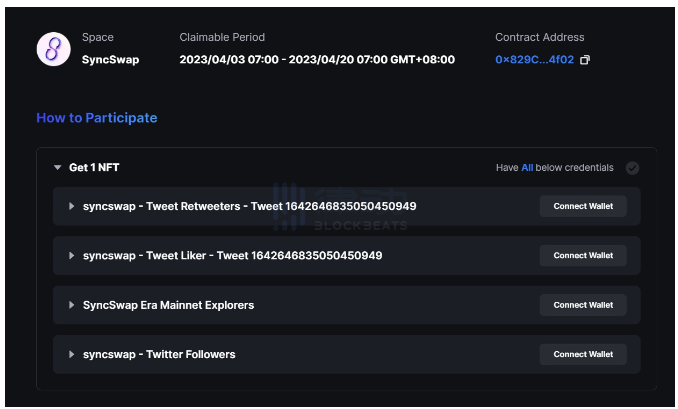Connect Wallet for Tweet Liker credential
The width and height of the screenshot is (678, 409).
pos(583,256)
